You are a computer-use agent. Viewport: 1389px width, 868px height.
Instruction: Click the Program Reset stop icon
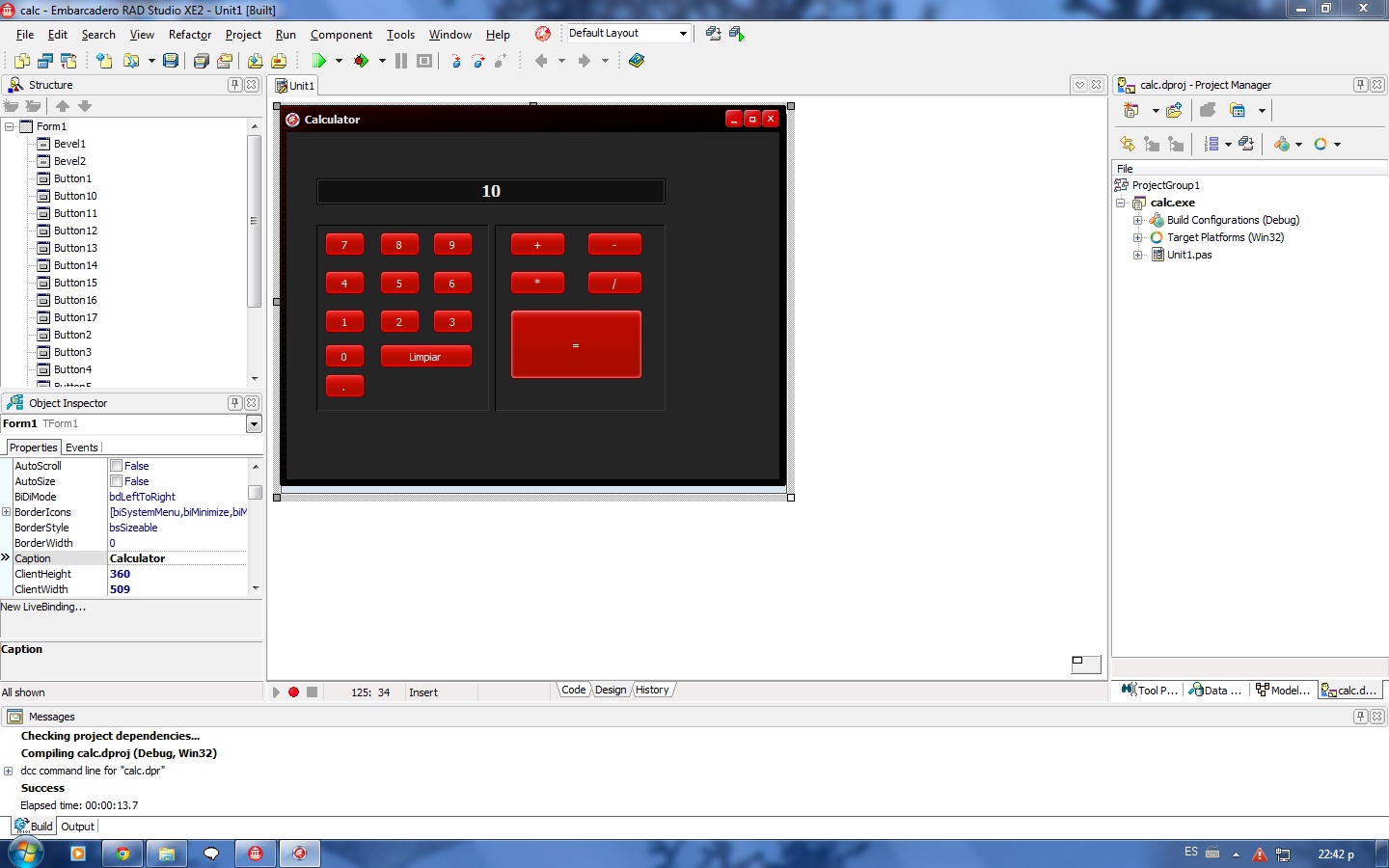424,61
